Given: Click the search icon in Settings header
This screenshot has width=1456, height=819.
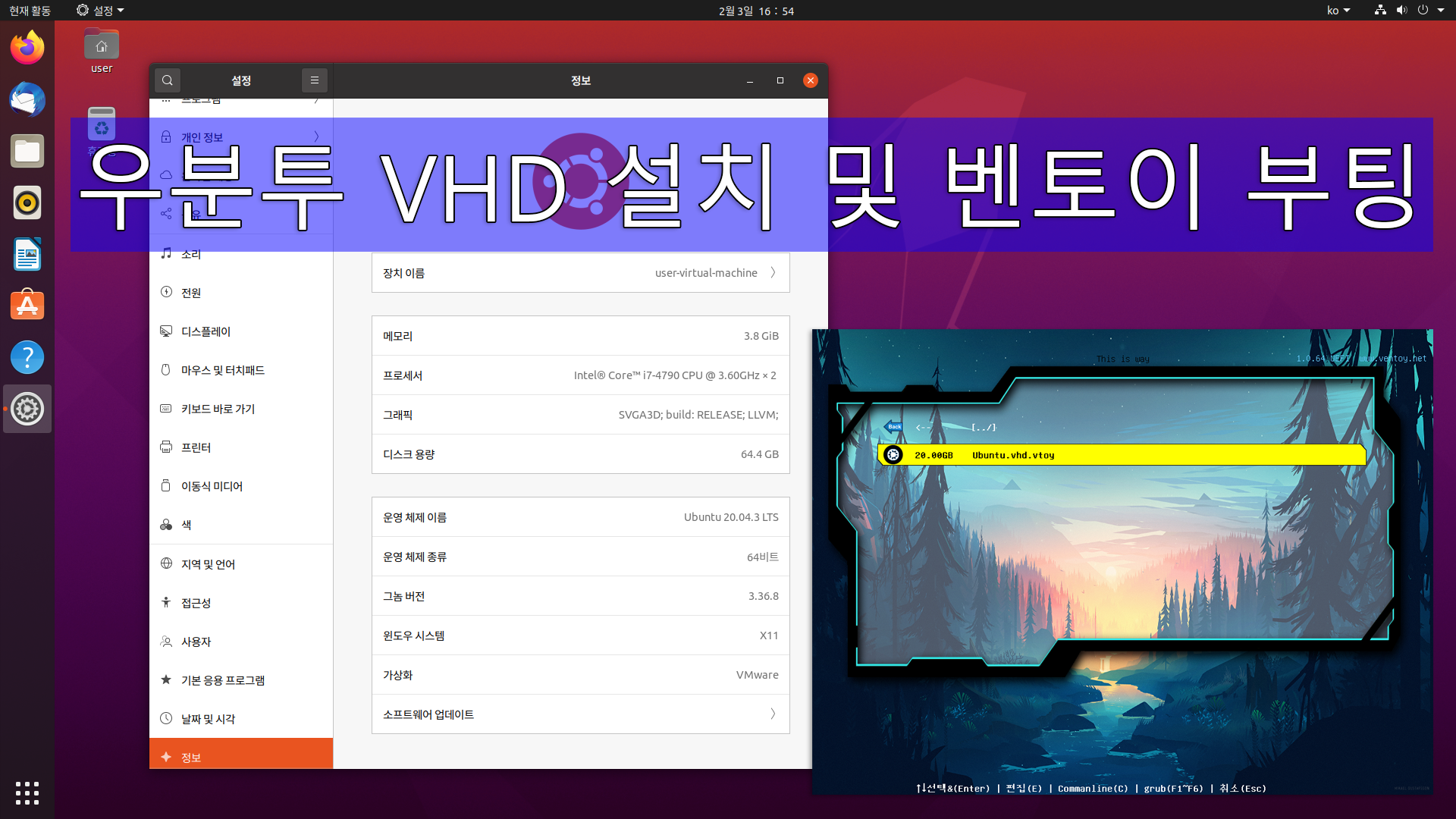Looking at the screenshot, I should pos(168,80).
